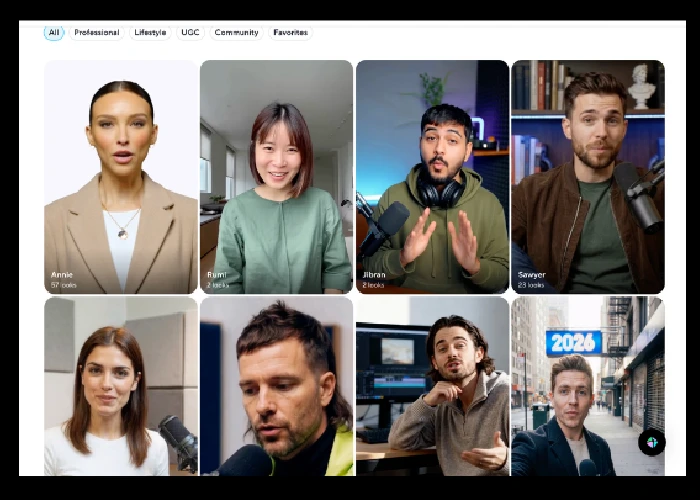The image size is (700, 500).
Task: Select the street avatar with 2026 sign
Action: [587, 385]
